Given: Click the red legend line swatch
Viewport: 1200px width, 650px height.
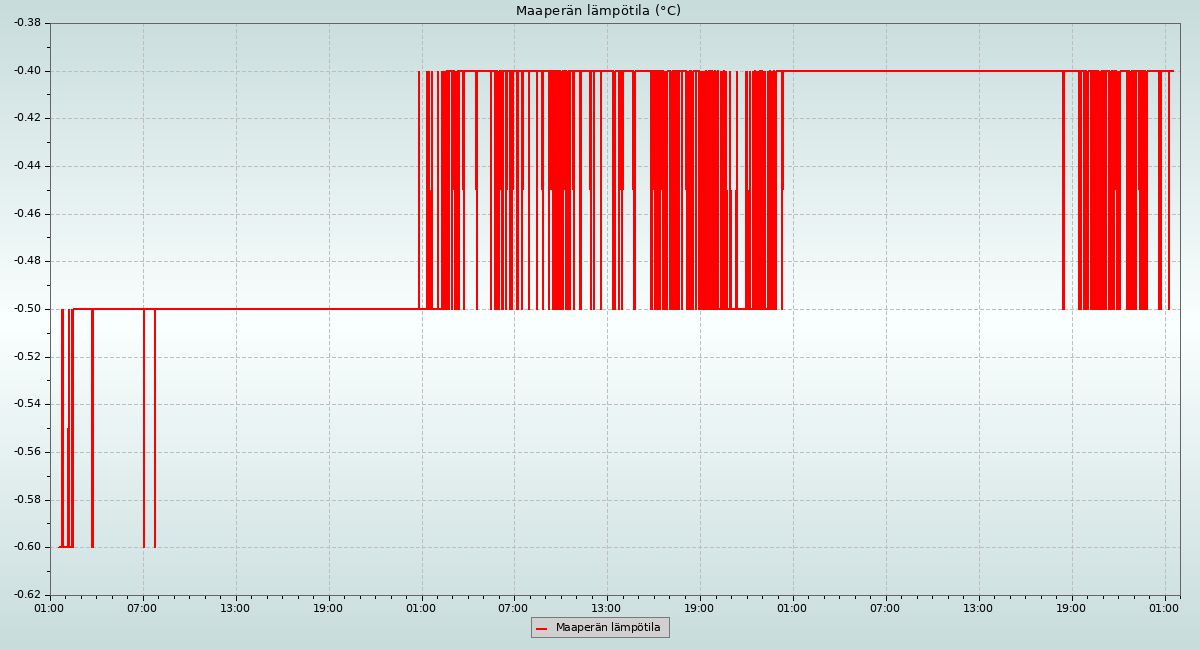Looking at the screenshot, I should (542, 628).
